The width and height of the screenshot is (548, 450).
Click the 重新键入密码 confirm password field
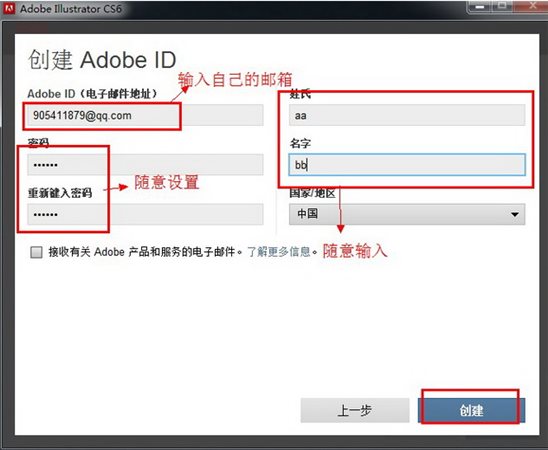pos(145,214)
